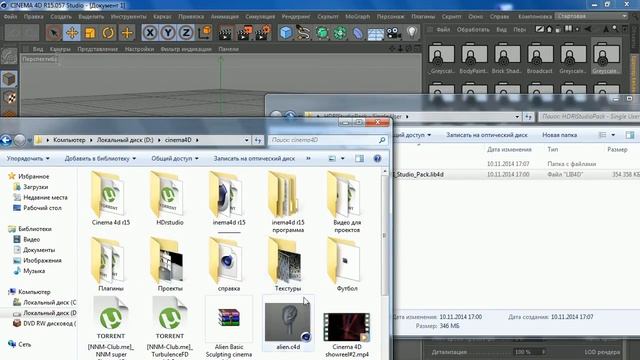Open the BodyPaint preset folder in Content Browser

pos(474,58)
